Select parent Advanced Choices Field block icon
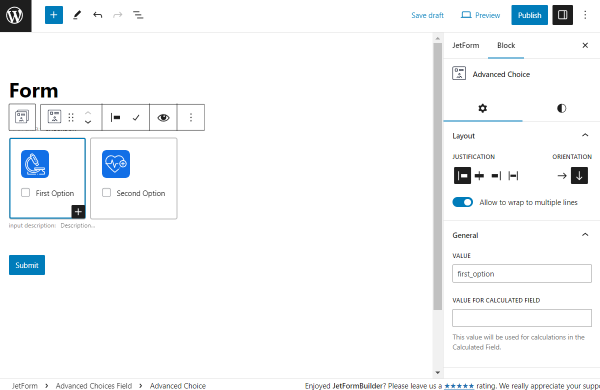The width and height of the screenshot is (600, 390). (22, 117)
